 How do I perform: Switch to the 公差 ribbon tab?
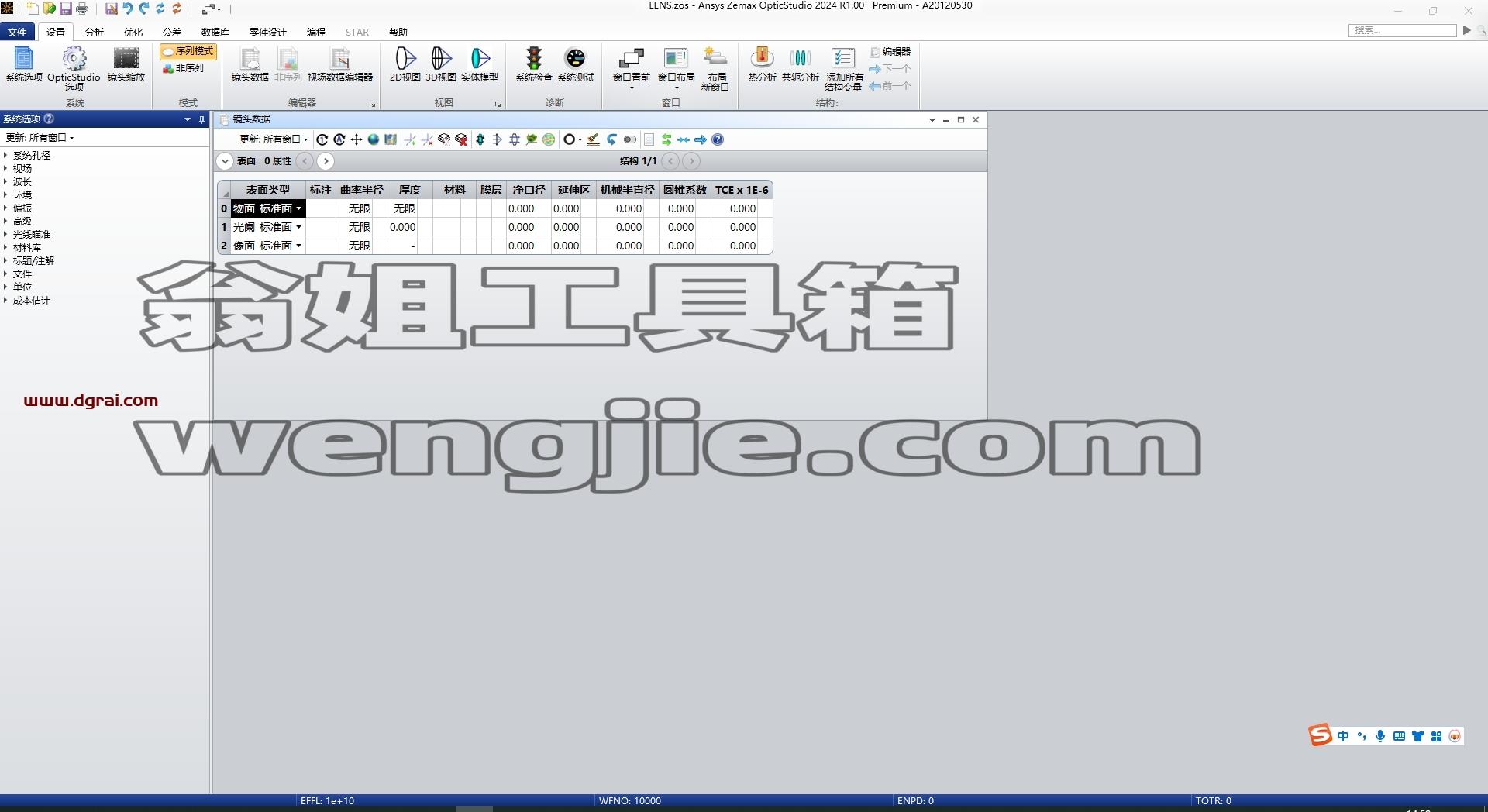click(x=172, y=32)
